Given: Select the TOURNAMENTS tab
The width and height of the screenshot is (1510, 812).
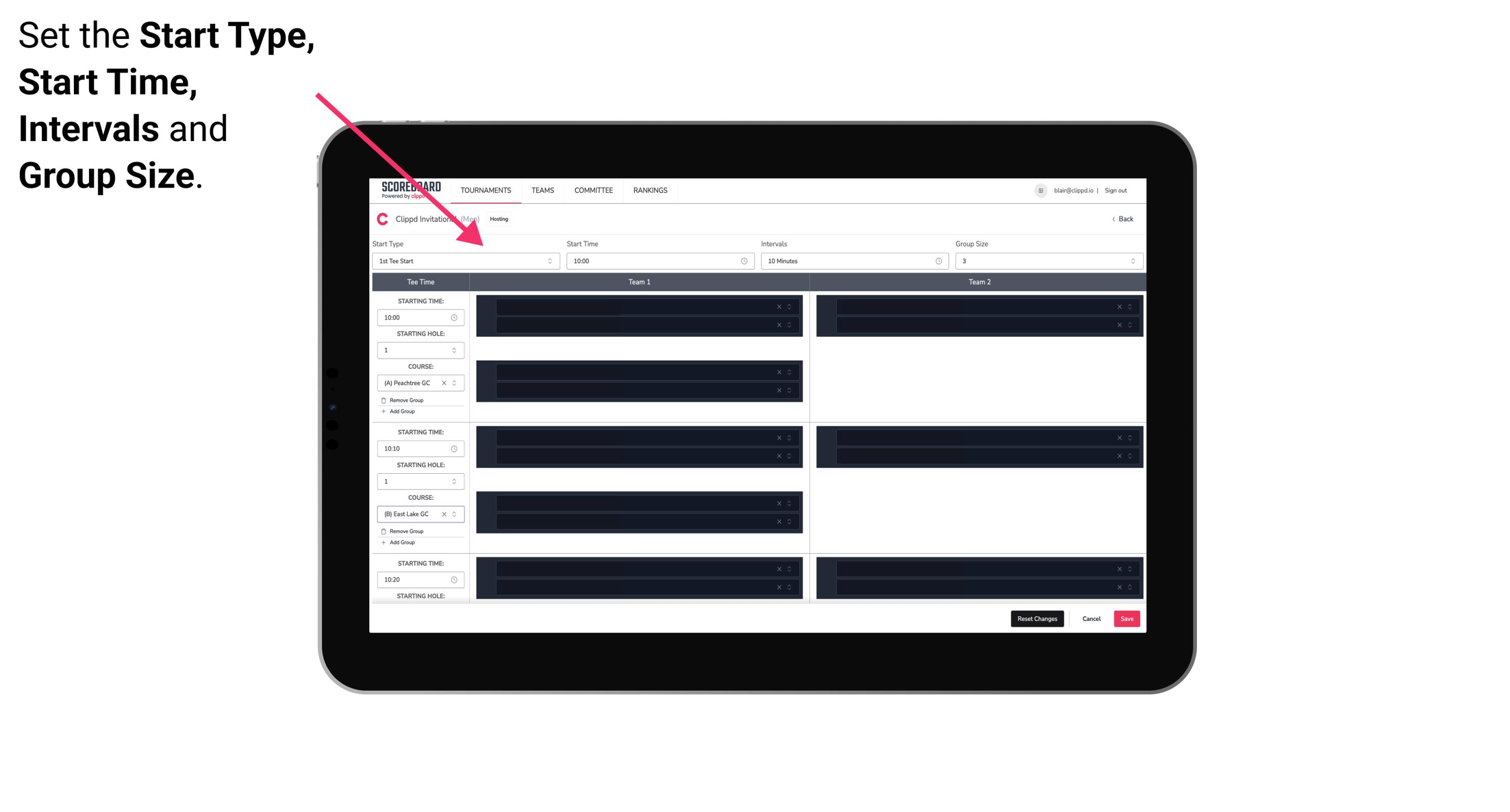Looking at the screenshot, I should click(x=487, y=190).
